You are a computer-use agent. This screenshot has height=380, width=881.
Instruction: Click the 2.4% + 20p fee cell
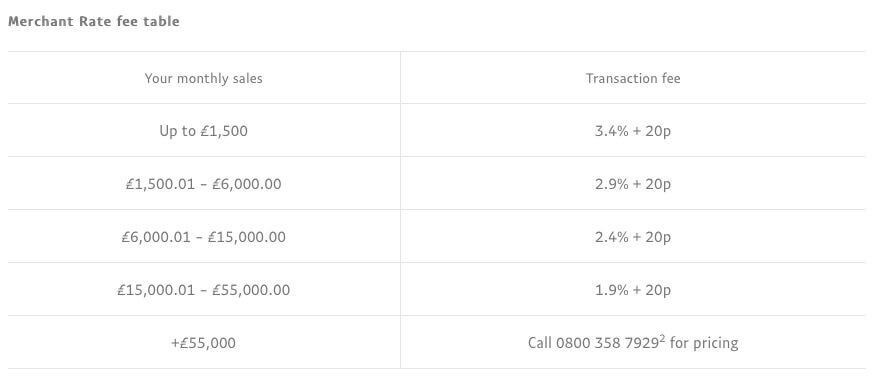[x=633, y=237]
